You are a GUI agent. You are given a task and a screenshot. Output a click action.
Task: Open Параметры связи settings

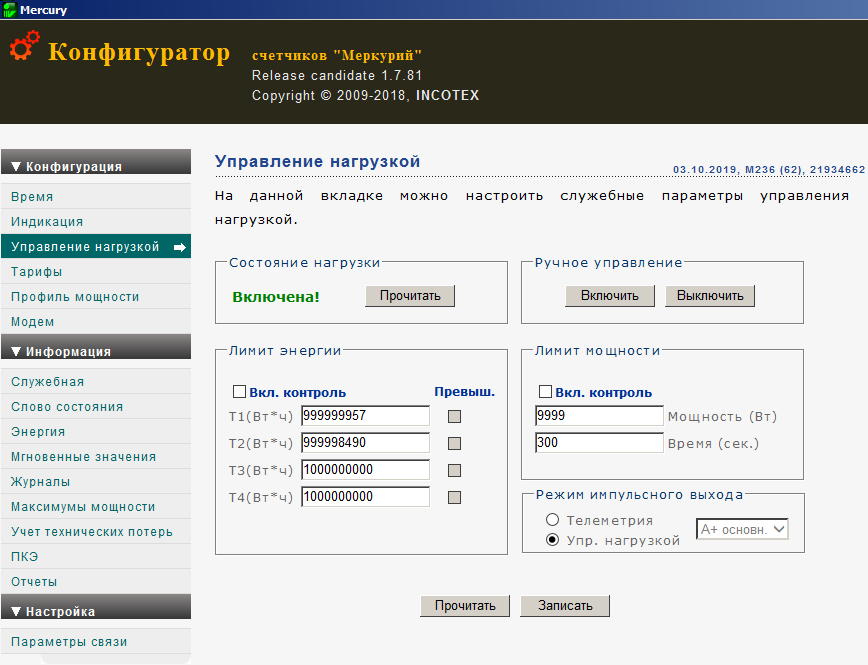coord(96,642)
